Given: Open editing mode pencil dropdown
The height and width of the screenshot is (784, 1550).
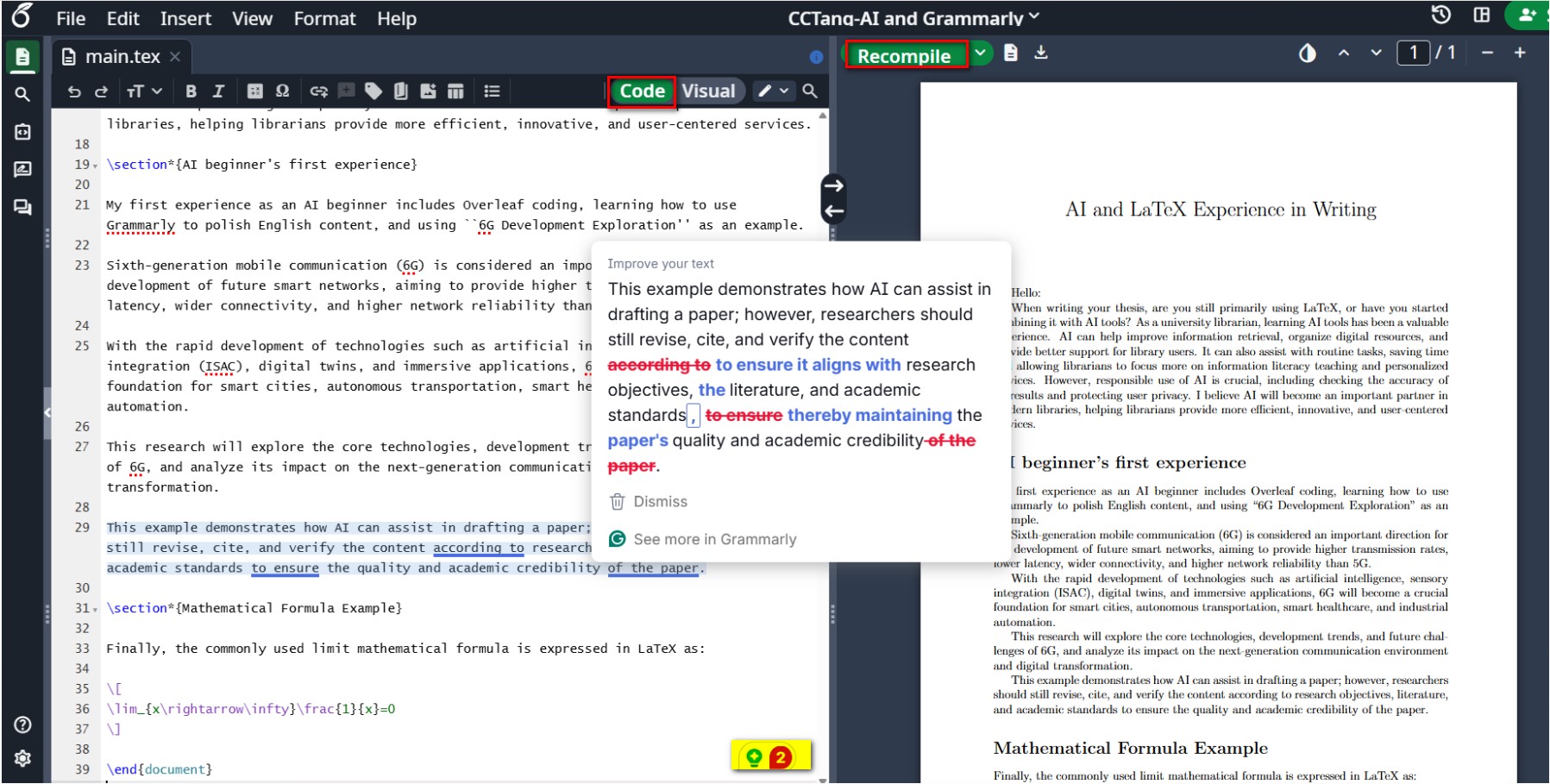Looking at the screenshot, I should (773, 91).
